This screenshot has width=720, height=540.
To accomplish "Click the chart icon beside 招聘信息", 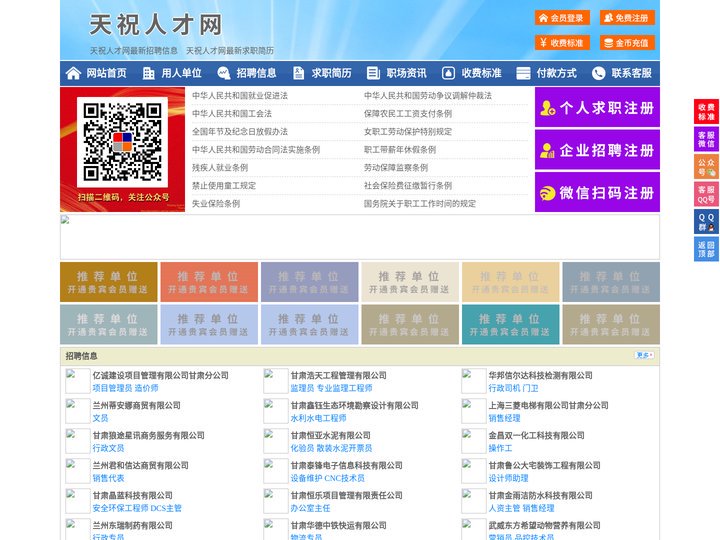I will (224, 73).
